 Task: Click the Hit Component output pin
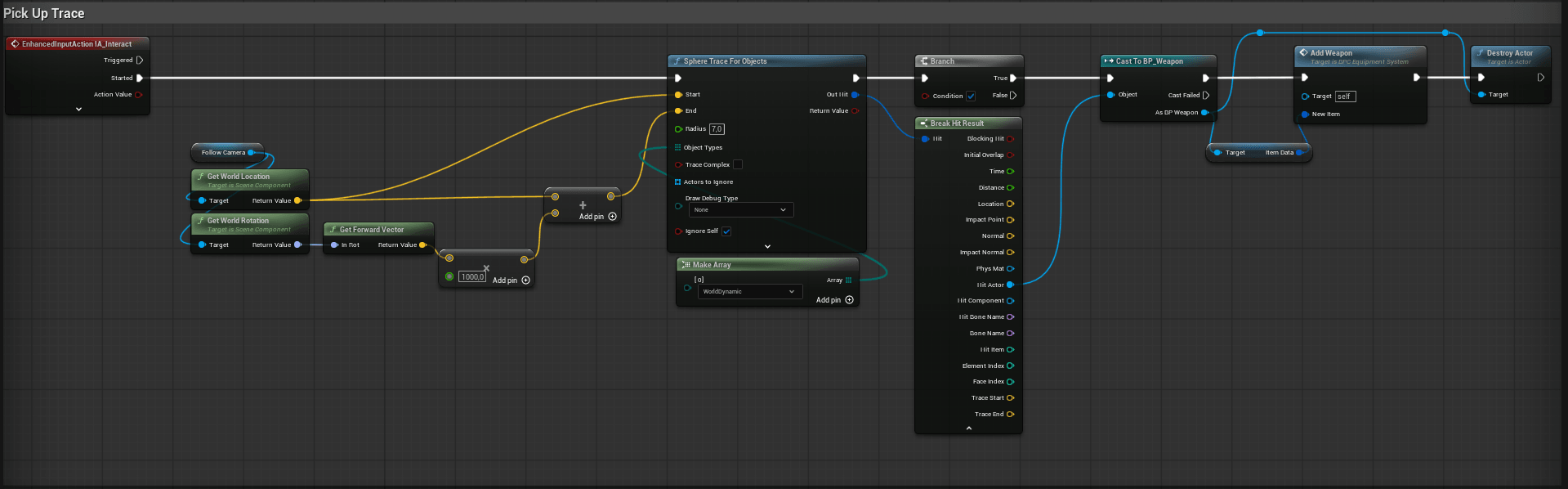pos(1010,301)
